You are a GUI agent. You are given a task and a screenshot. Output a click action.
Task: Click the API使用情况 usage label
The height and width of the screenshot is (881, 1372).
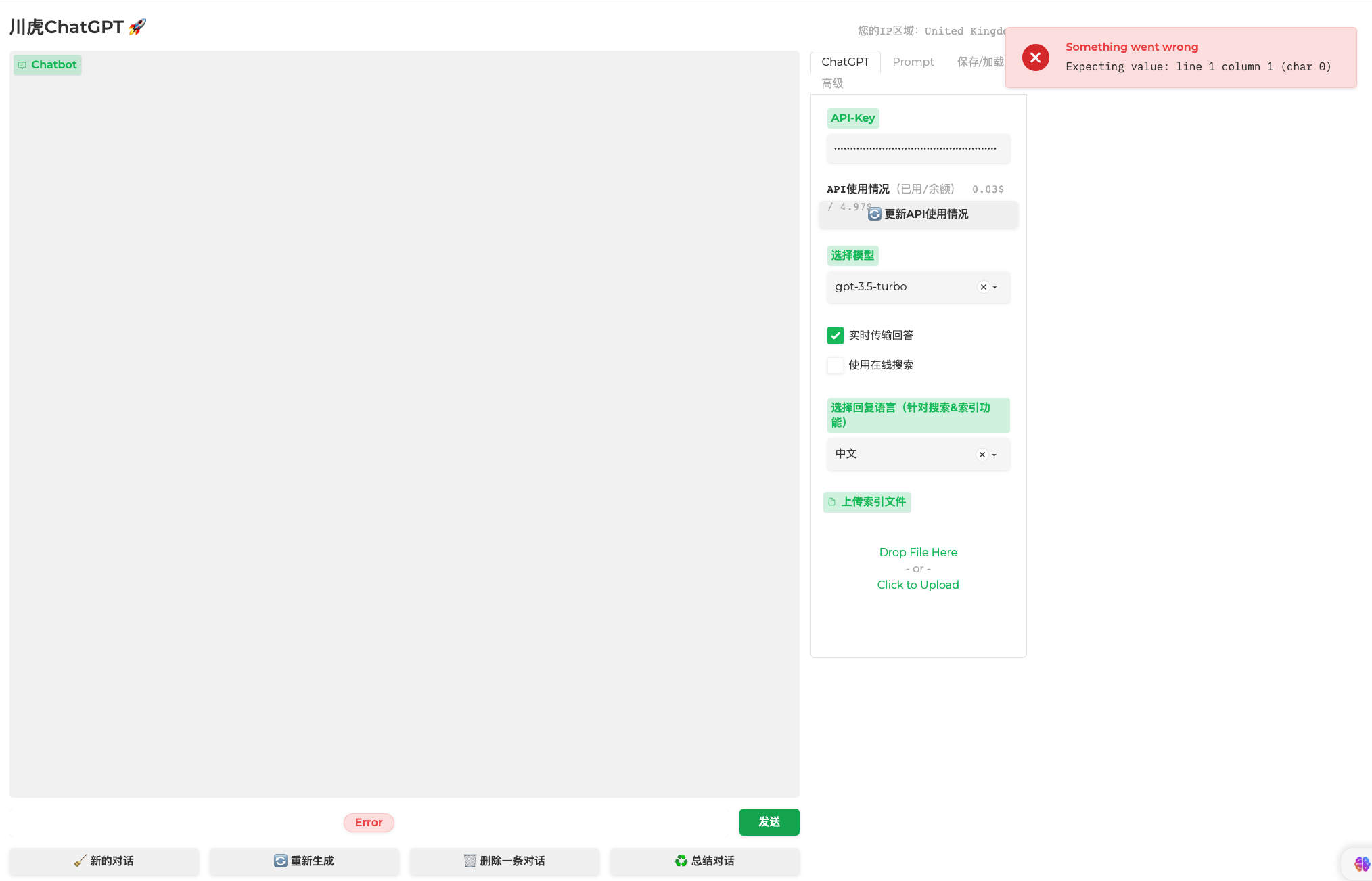click(858, 189)
